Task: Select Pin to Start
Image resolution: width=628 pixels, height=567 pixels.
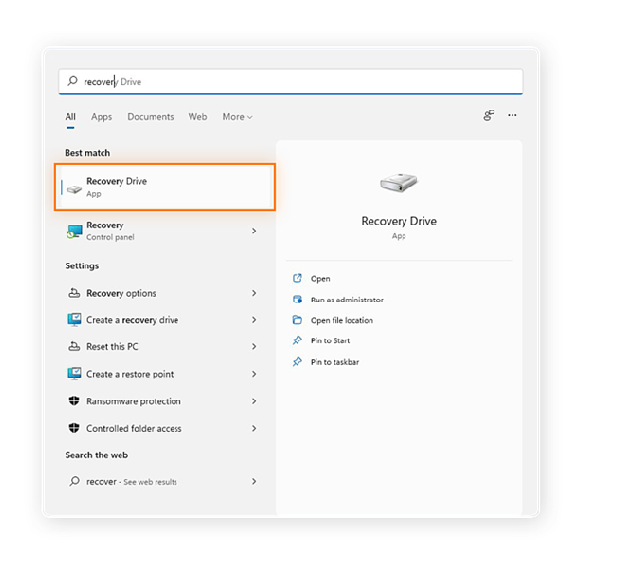Action: pyautogui.click(x=330, y=341)
